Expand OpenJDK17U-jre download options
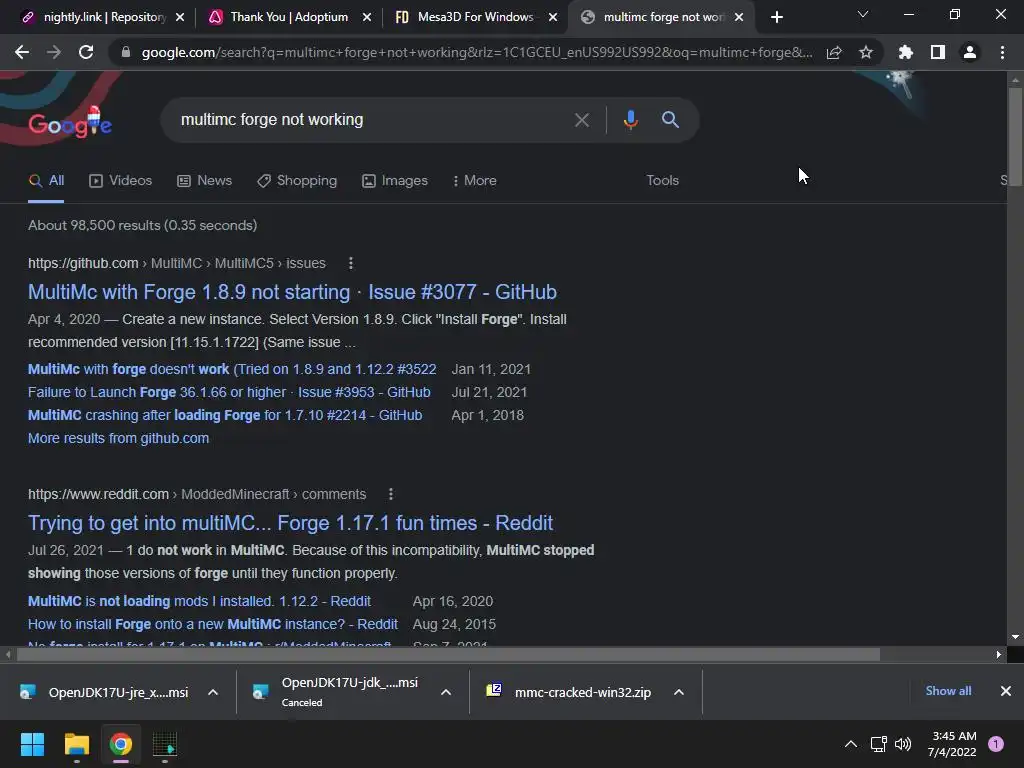 pyautogui.click(x=213, y=692)
